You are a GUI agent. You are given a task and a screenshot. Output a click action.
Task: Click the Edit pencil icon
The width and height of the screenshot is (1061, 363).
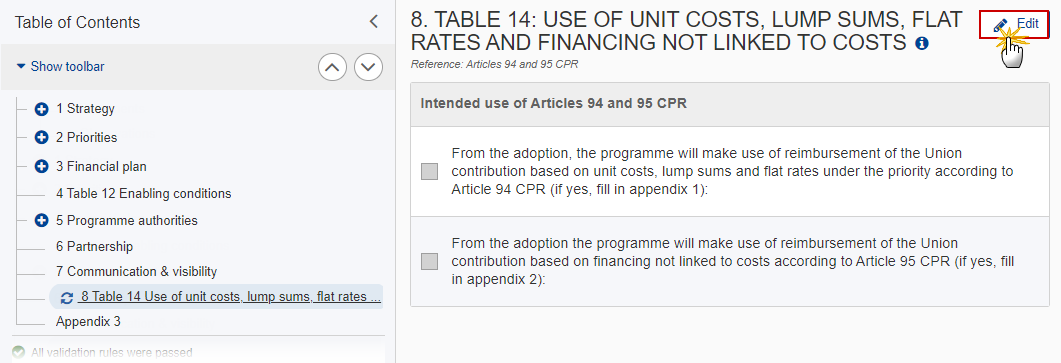[1001, 25]
